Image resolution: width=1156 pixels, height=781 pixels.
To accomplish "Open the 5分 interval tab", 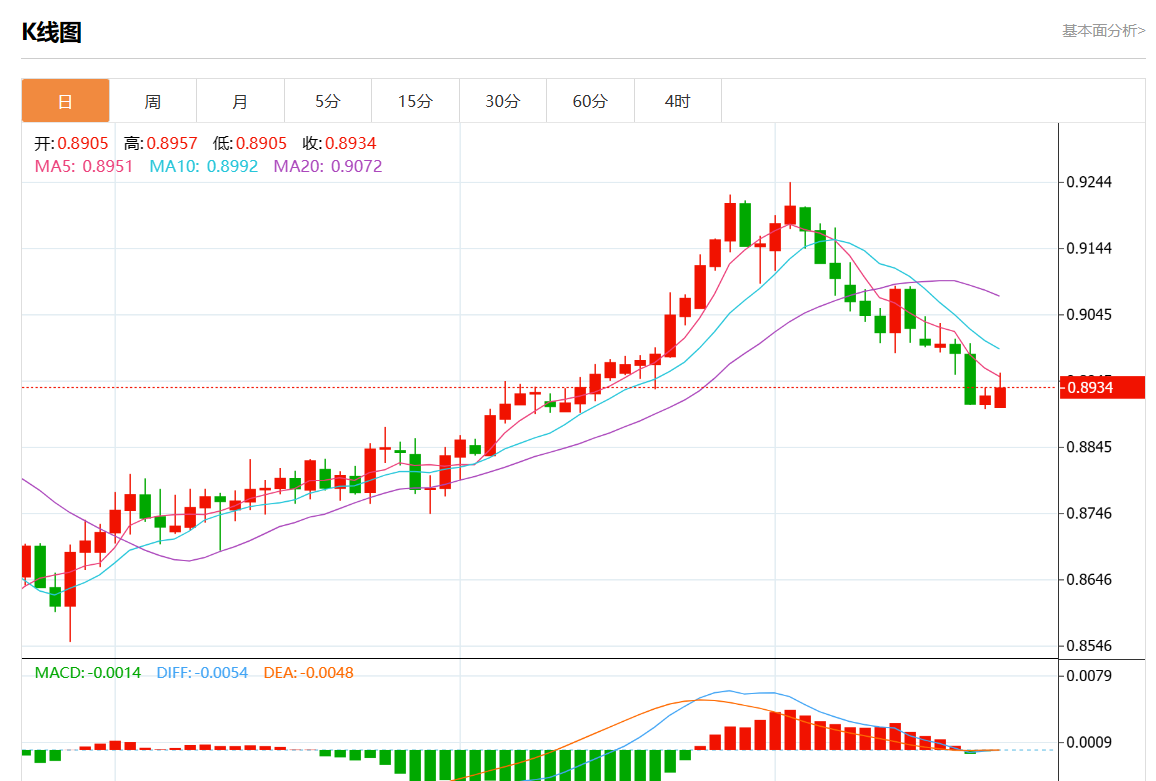I will [x=328, y=101].
